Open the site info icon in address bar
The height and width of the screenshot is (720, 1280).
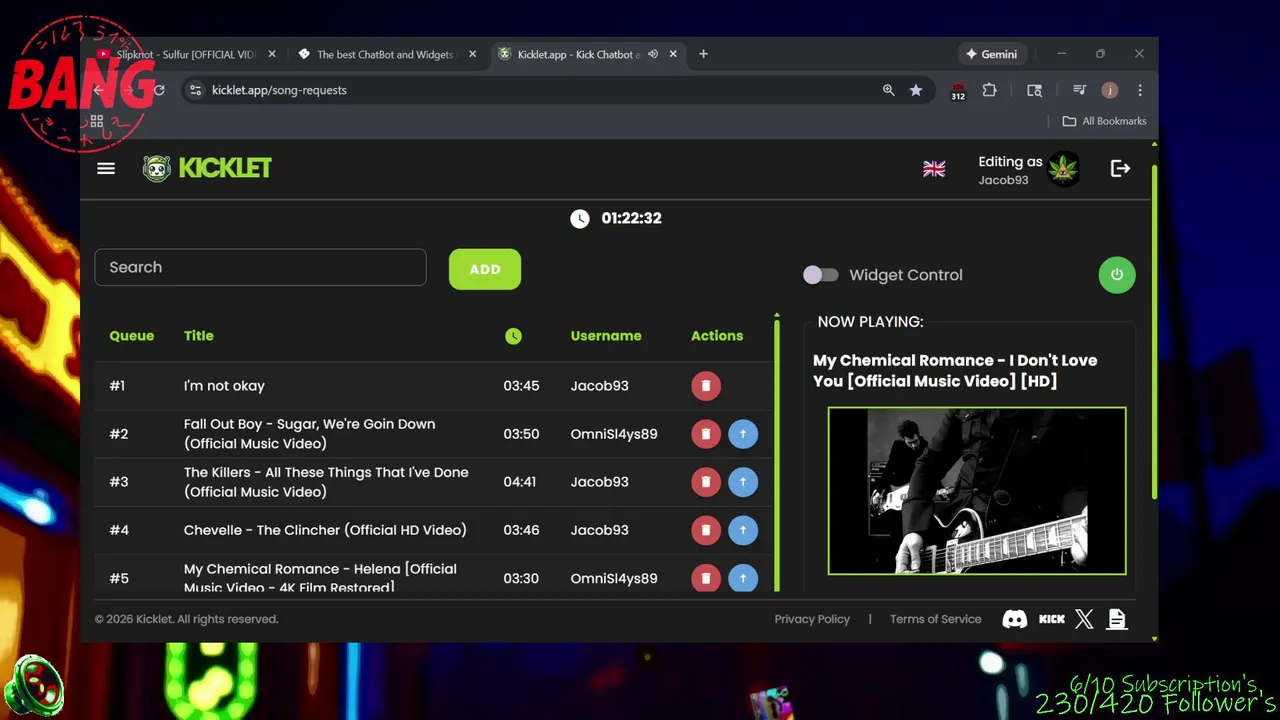tap(195, 90)
